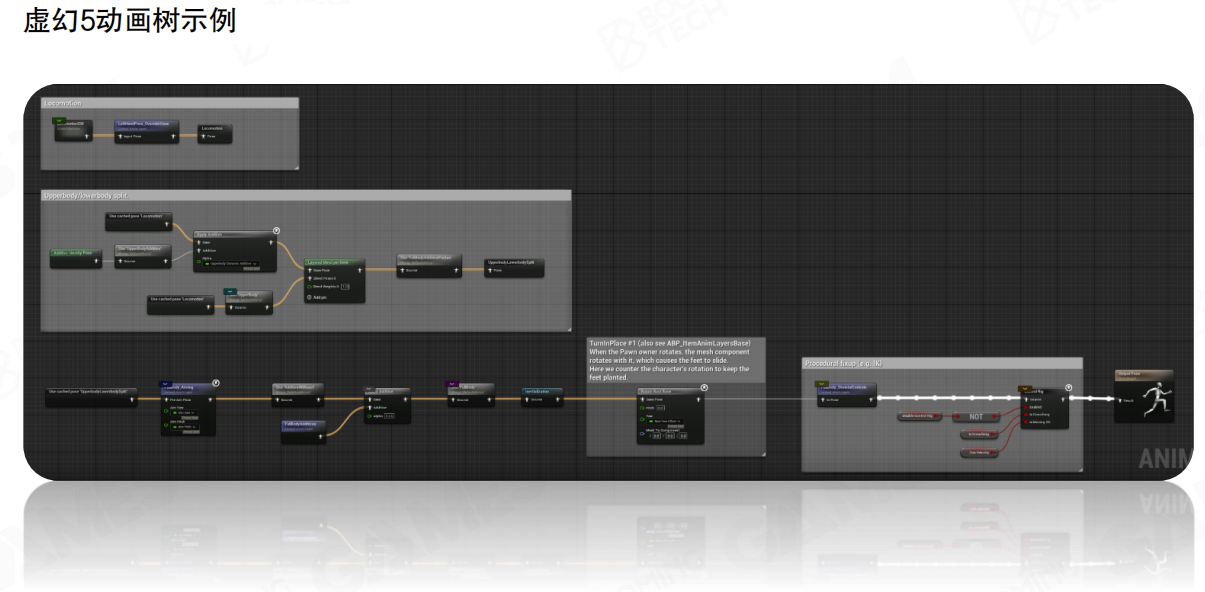The height and width of the screenshot is (592, 1205).
Task: Click the Result pose pin on Output Pose
Action: pos(1122,399)
